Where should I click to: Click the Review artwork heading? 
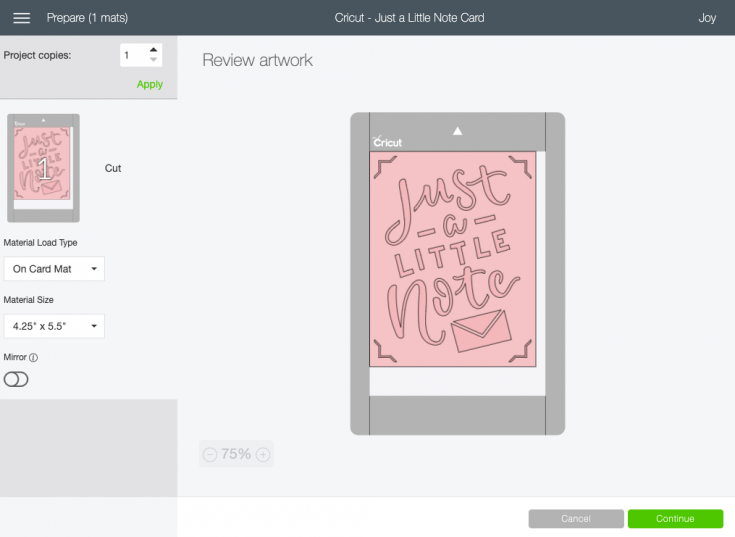(x=257, y=60)
